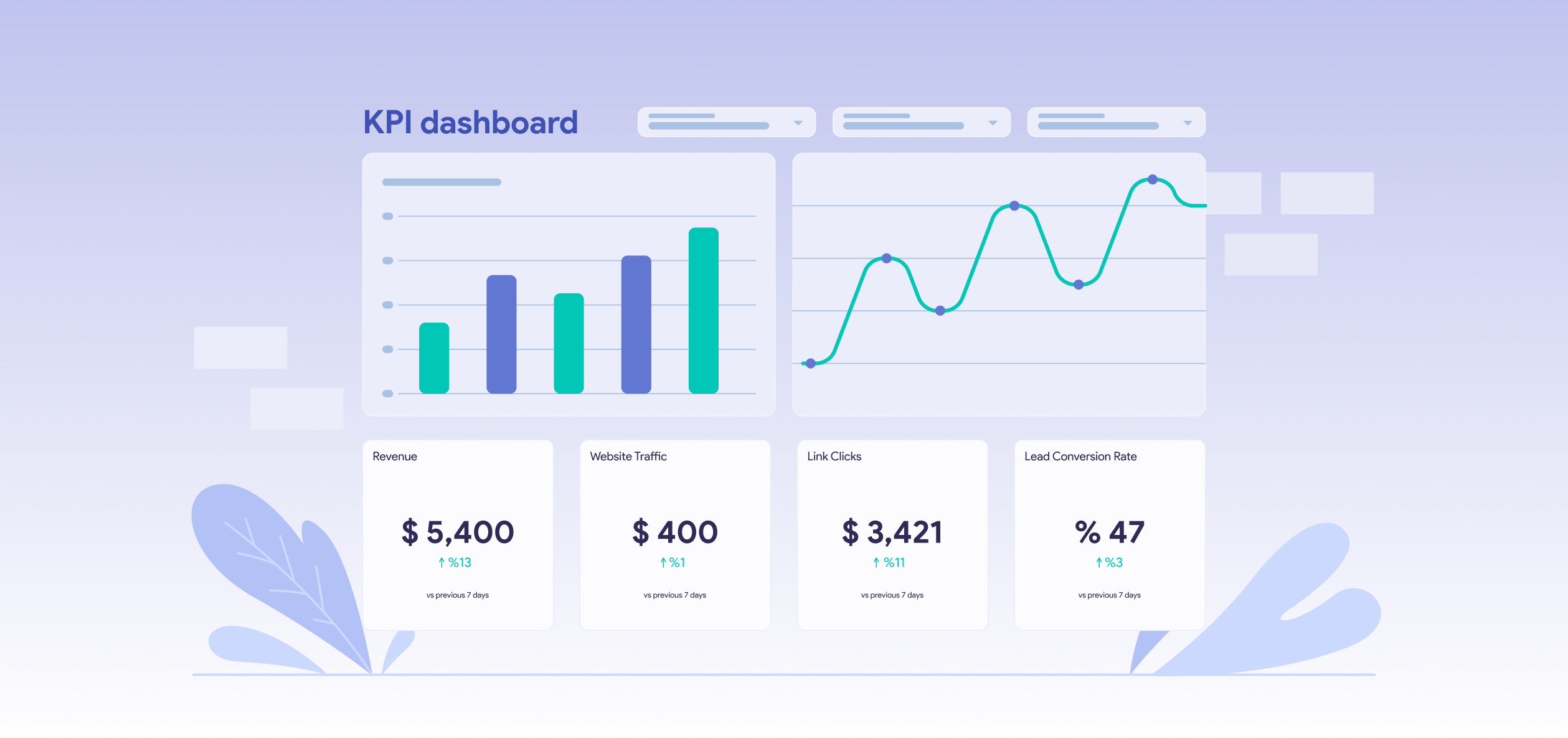
Task: Select the second purple bar in the chart
Action: 501,333
